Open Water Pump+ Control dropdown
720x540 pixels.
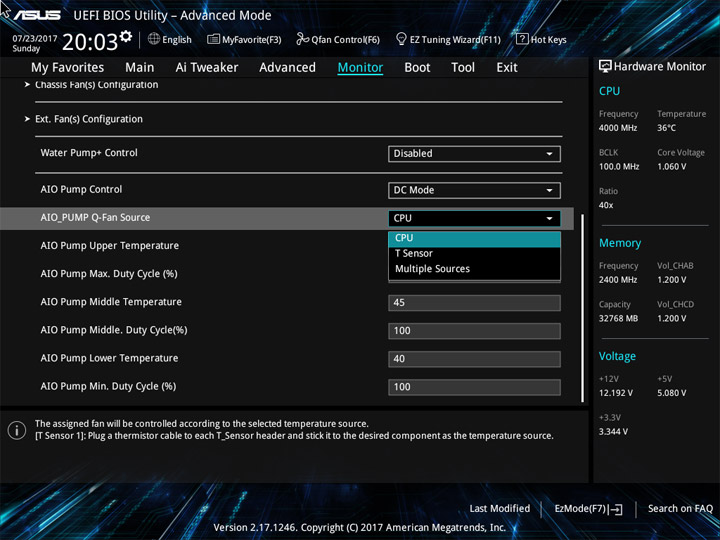coord(474,154)
